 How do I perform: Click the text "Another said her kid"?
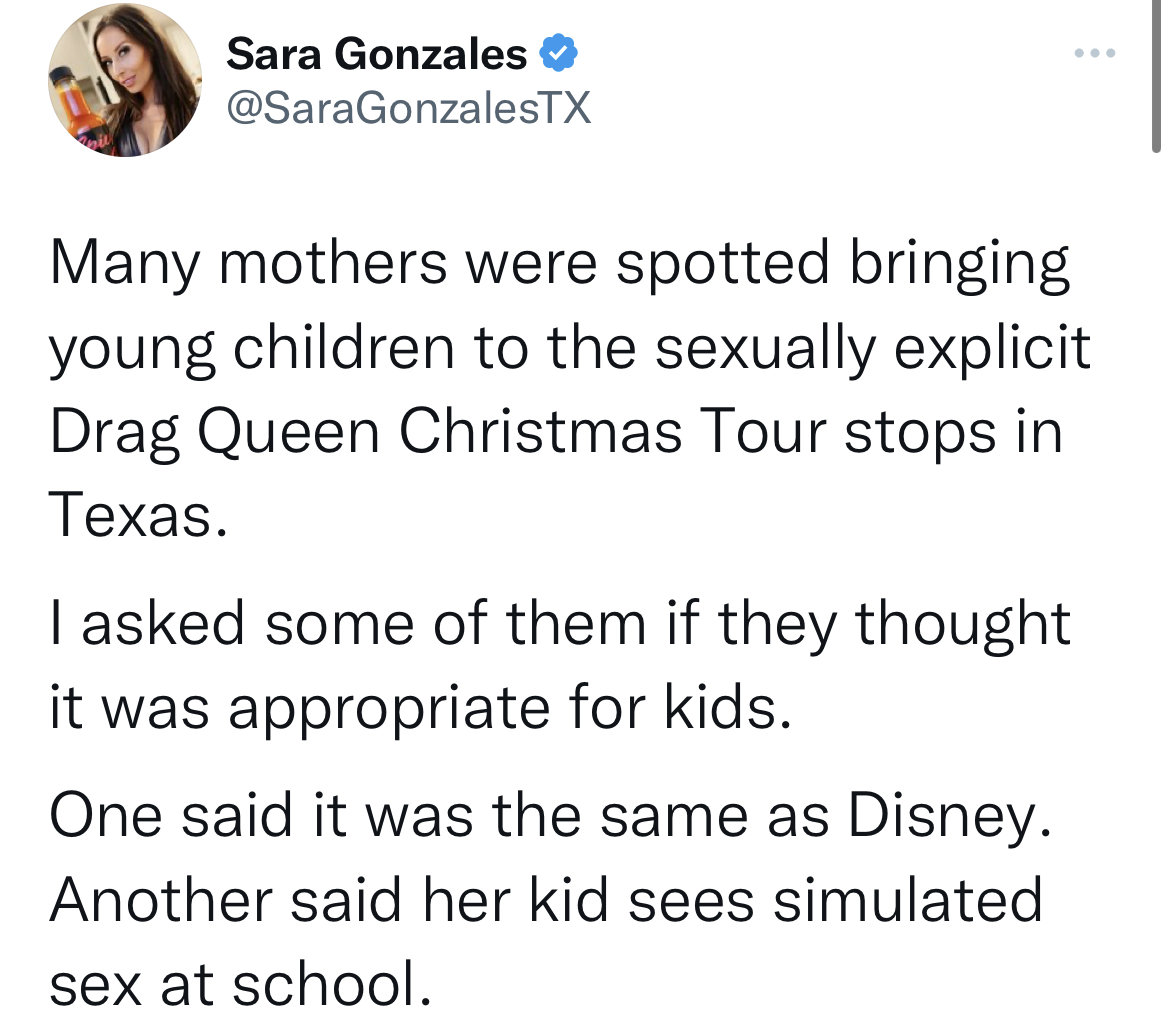click(329, 900)
